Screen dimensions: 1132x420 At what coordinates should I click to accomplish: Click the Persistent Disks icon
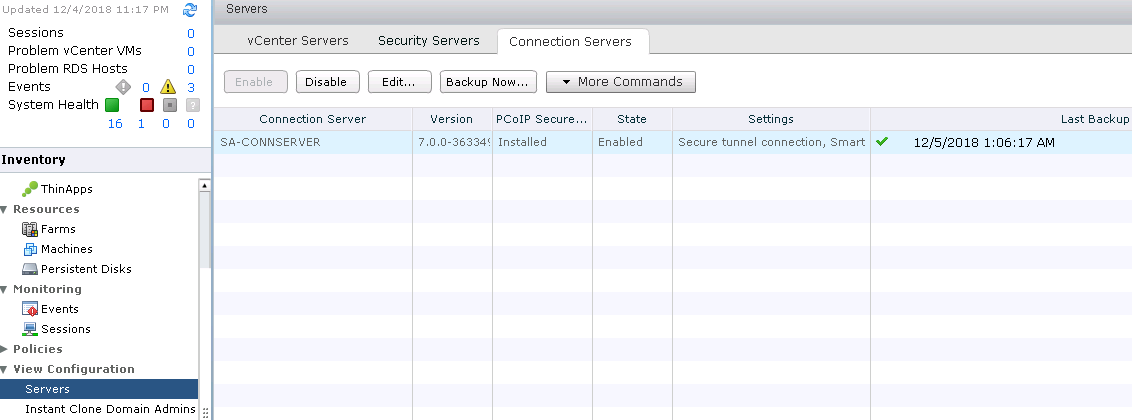[x=30, y=269]
